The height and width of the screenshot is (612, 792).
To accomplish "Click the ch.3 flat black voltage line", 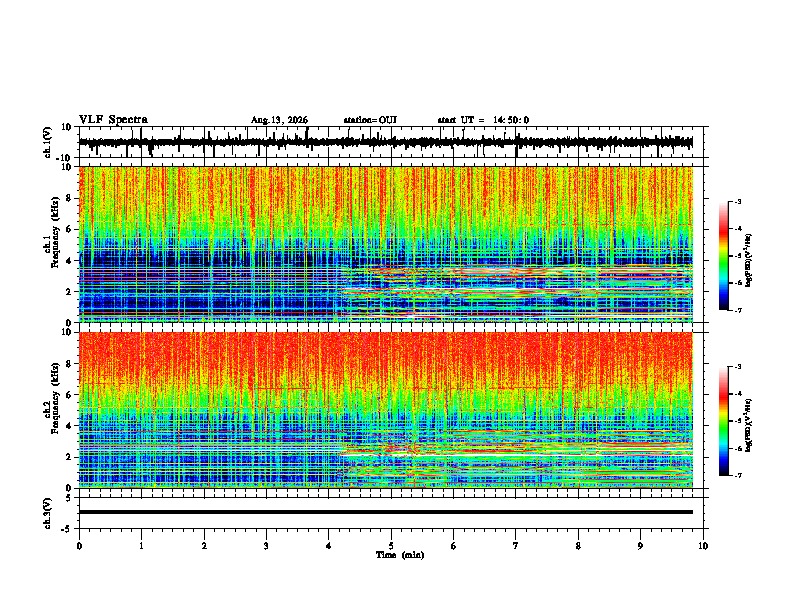I will [x=385, y=512].
